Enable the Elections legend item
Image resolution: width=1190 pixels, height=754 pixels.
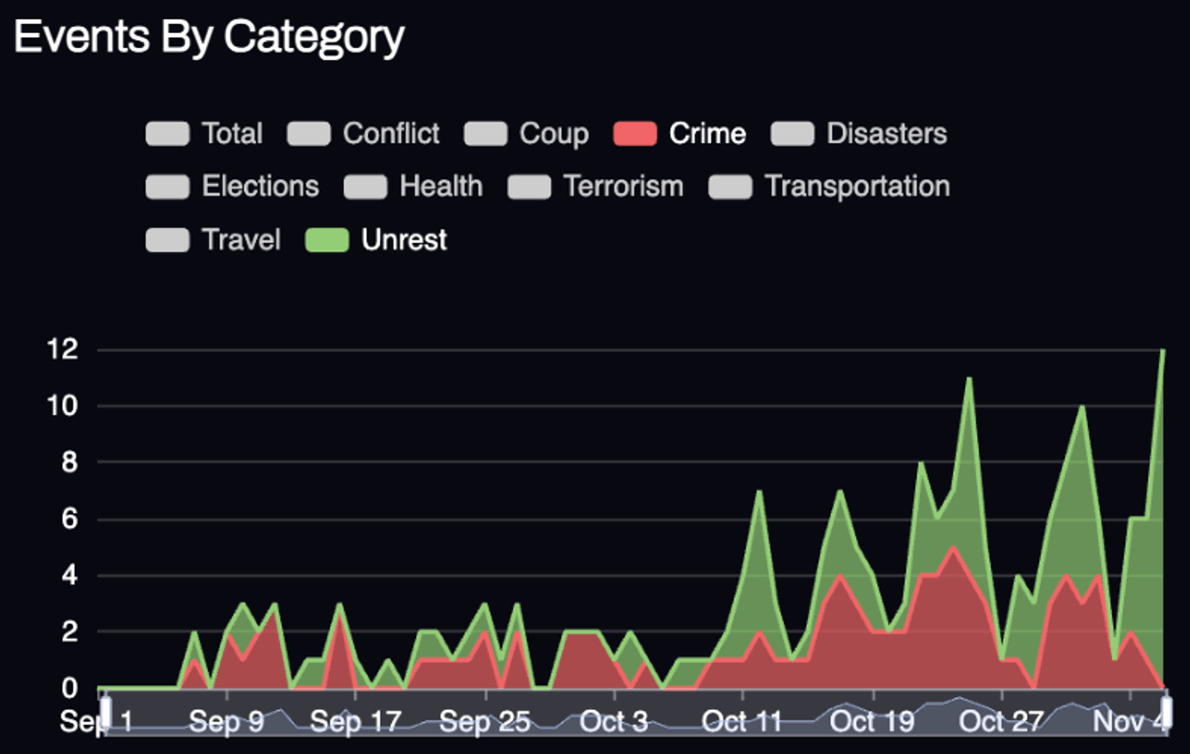(x=167, y=187)
